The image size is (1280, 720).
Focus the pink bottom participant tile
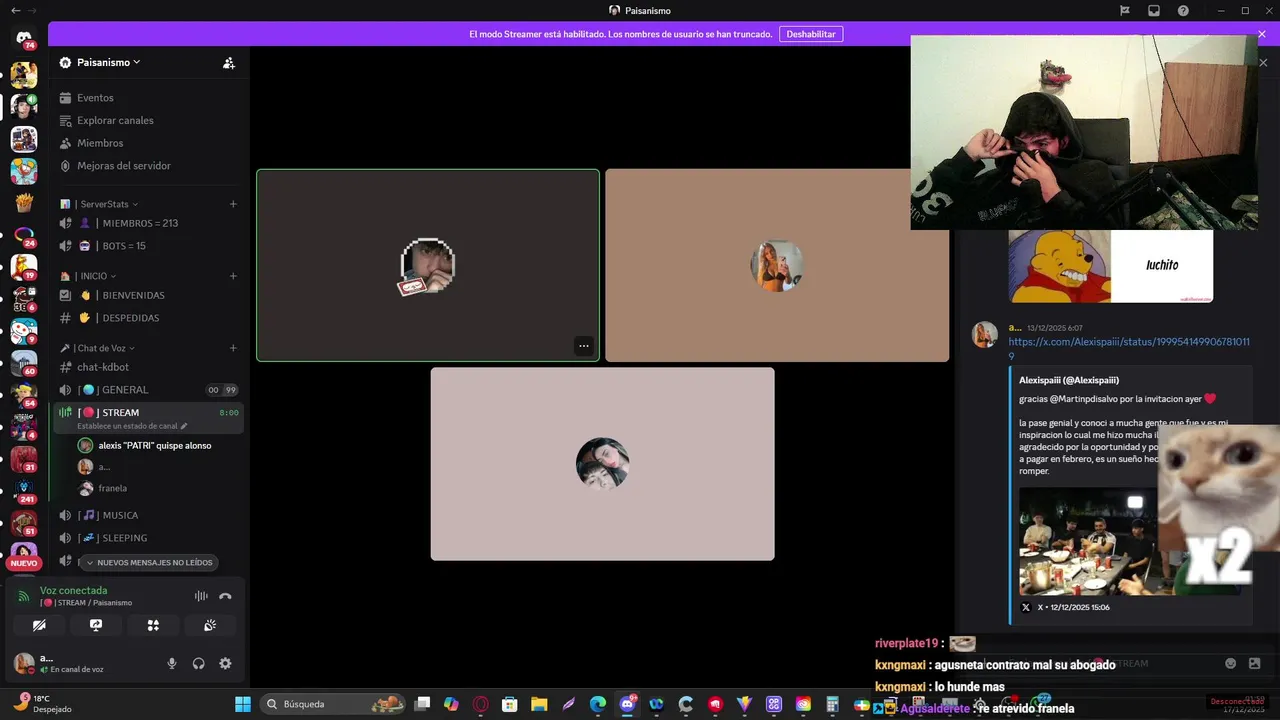point(603,464)
